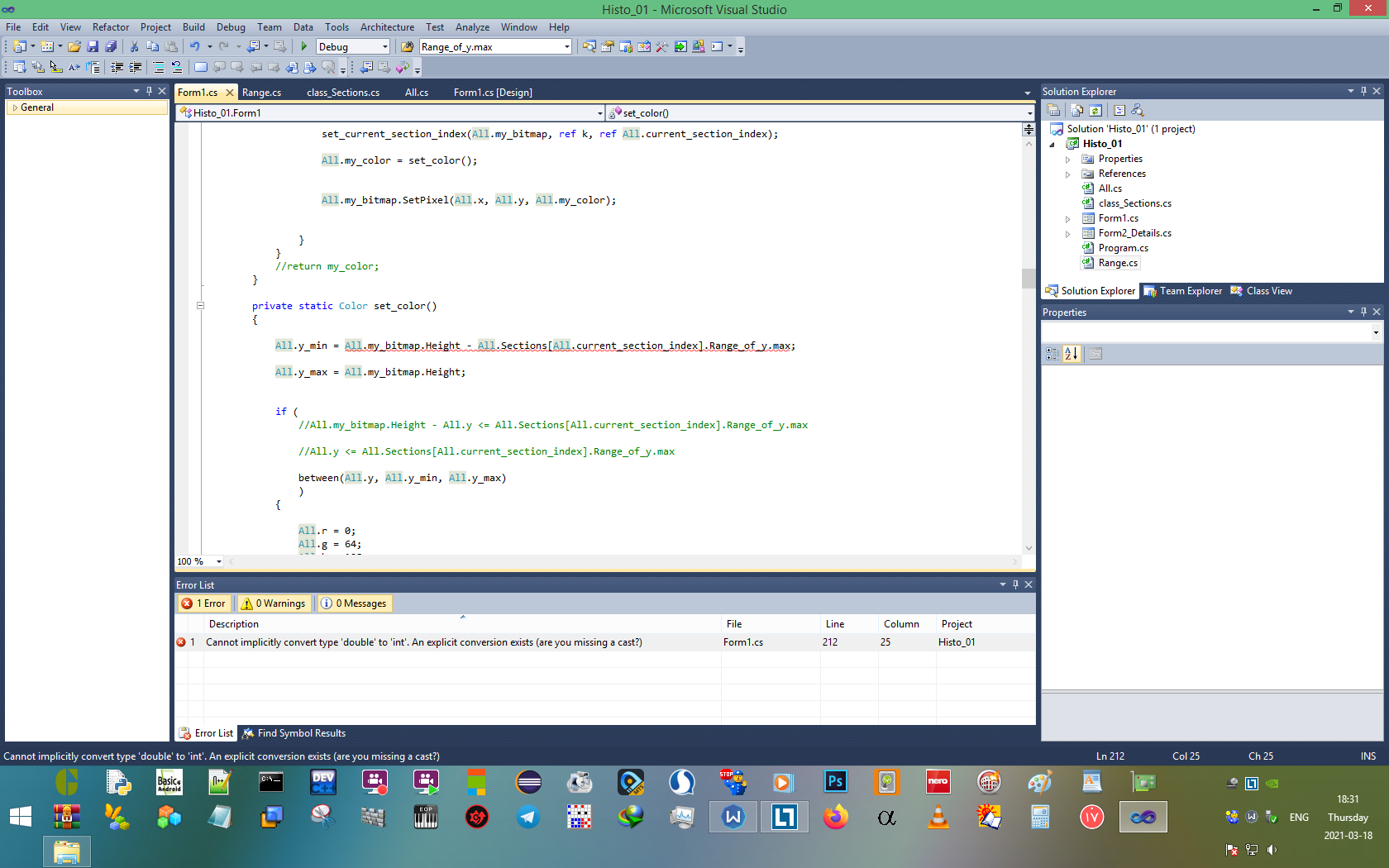
Task: Click the Properties object selector field
Action: [x=1211, y=332]
